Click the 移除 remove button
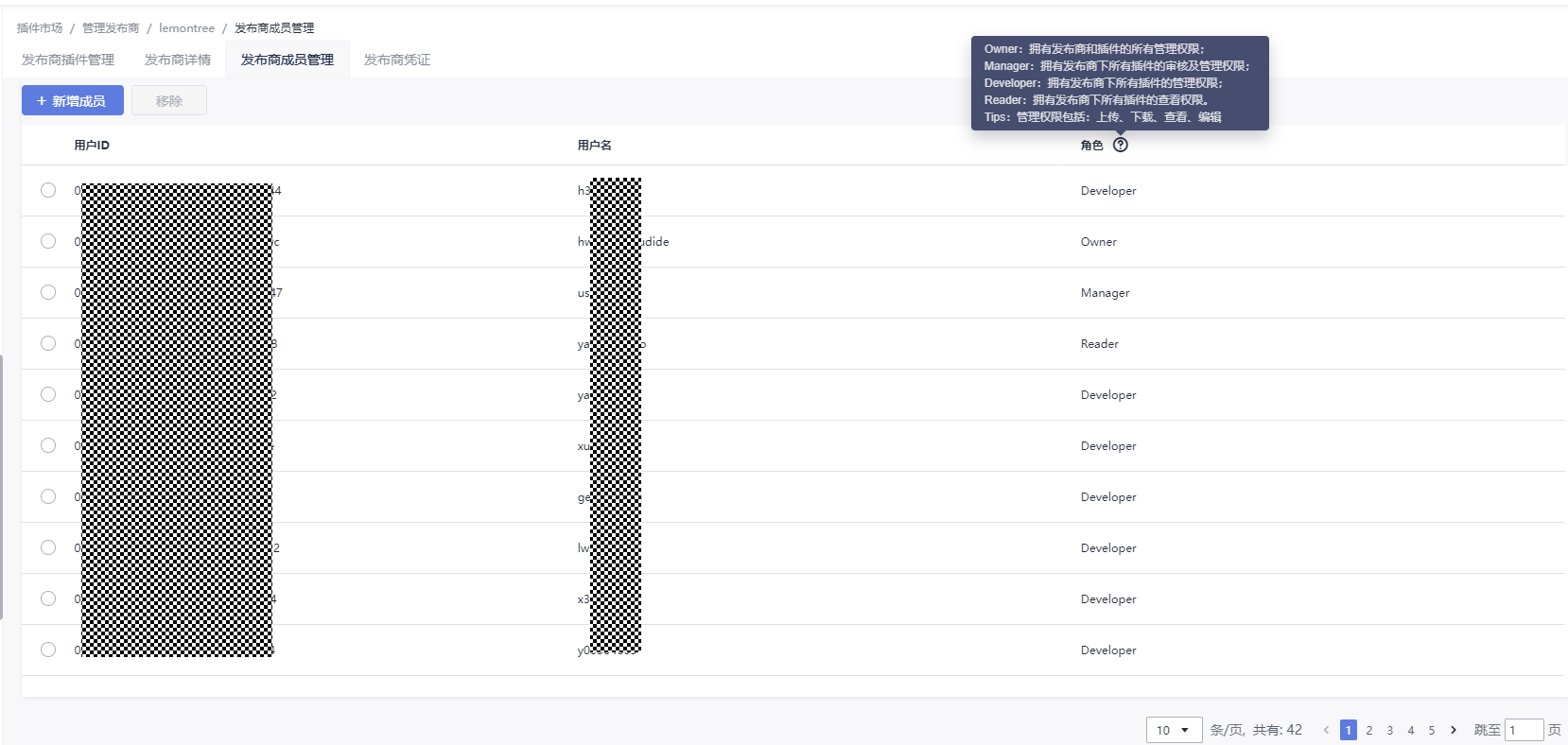This screenshot has width=1568, height=745. [169, 101]
